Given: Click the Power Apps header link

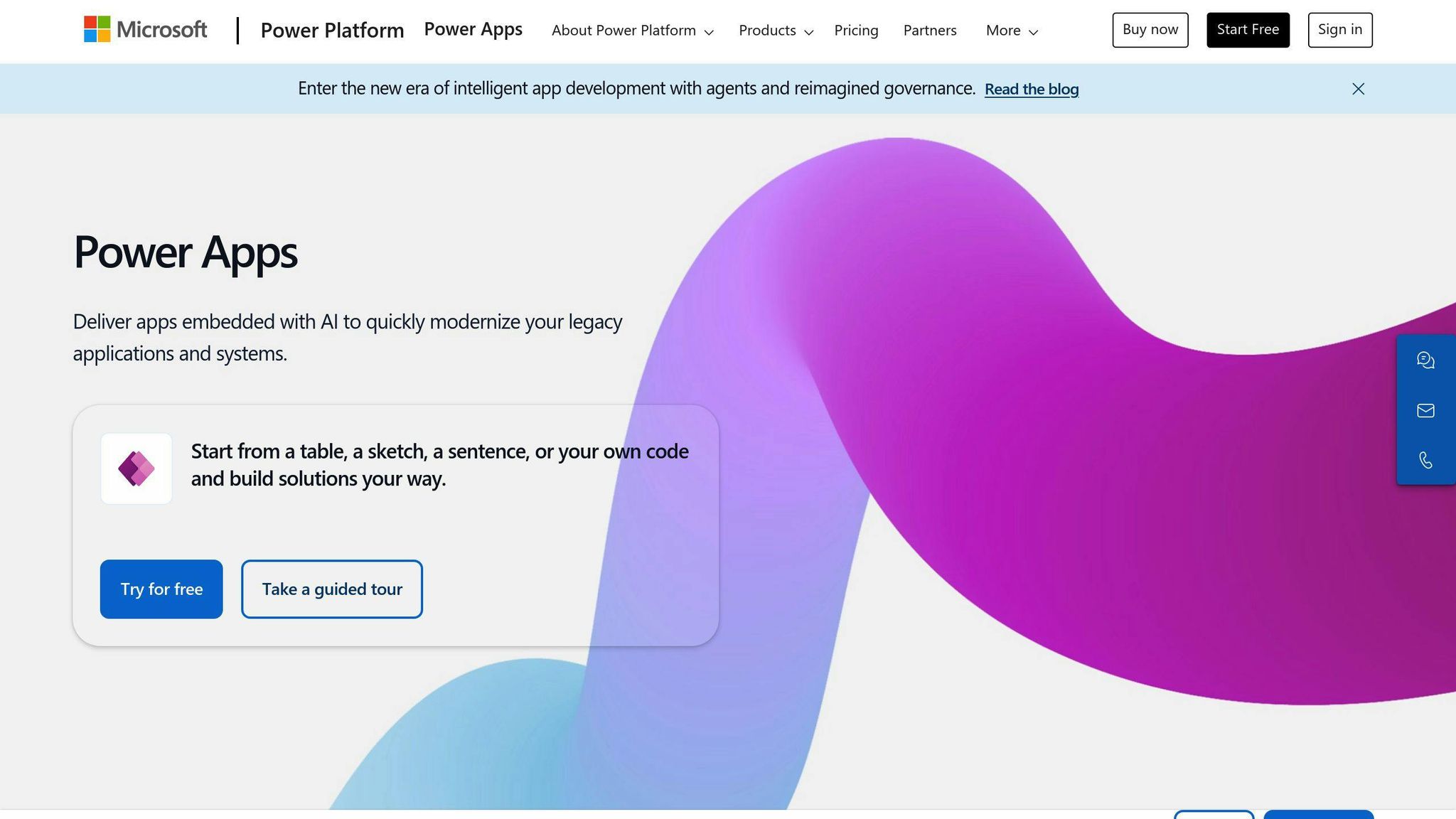Looking at the screenshot, I should pos(473,29).
